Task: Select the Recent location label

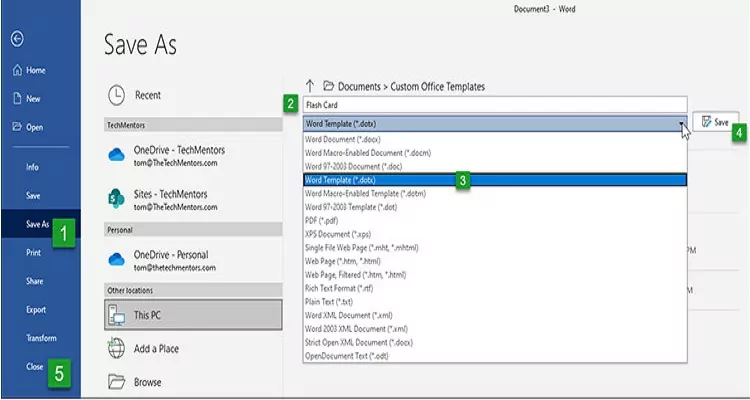Action: (x=148, y=95)
